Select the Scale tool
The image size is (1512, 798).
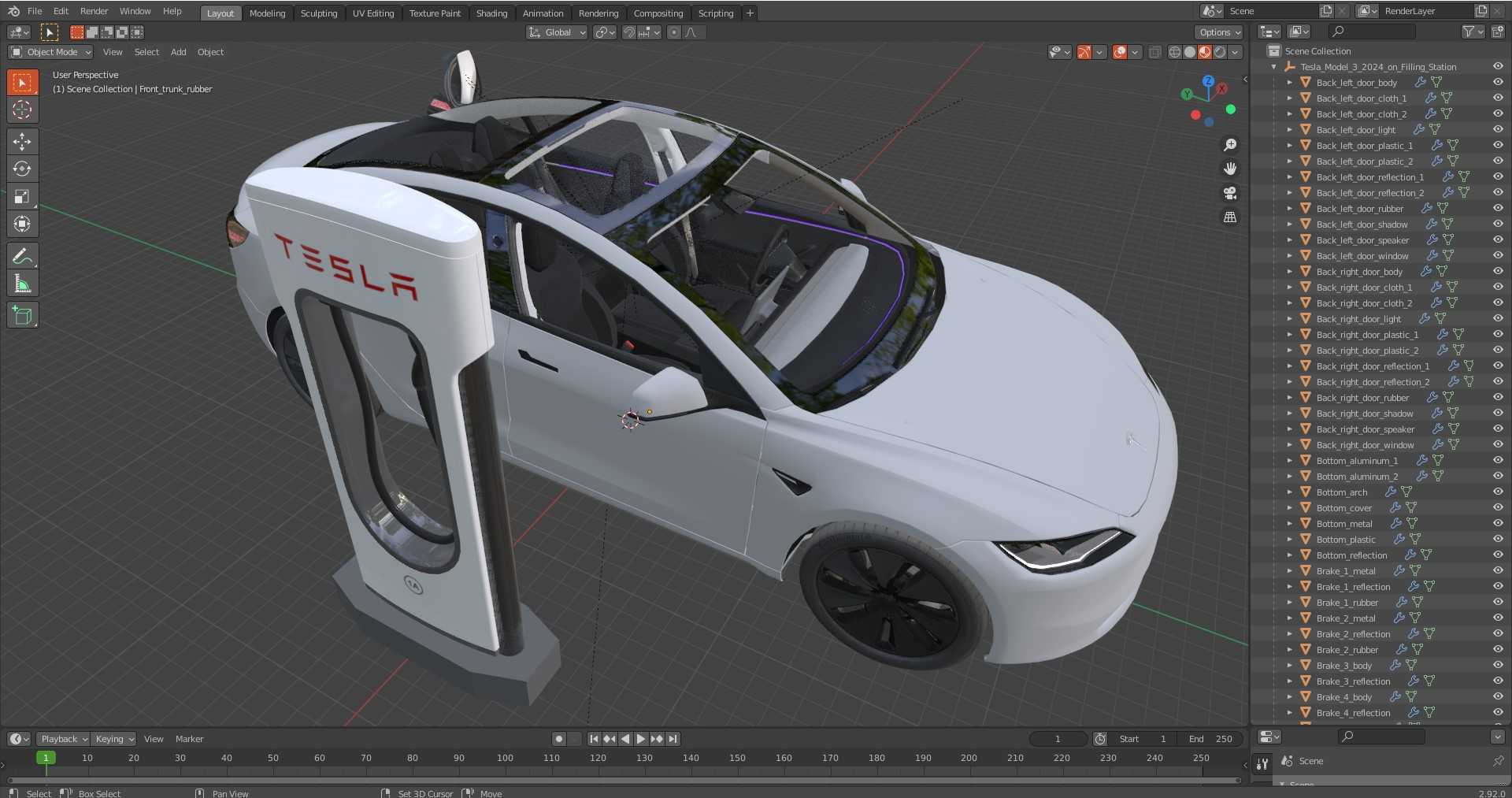[22, 196]
